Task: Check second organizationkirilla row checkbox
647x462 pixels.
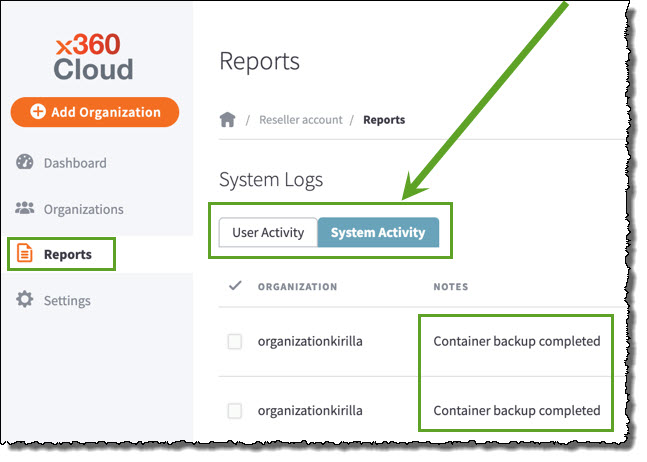Action: 235,410
